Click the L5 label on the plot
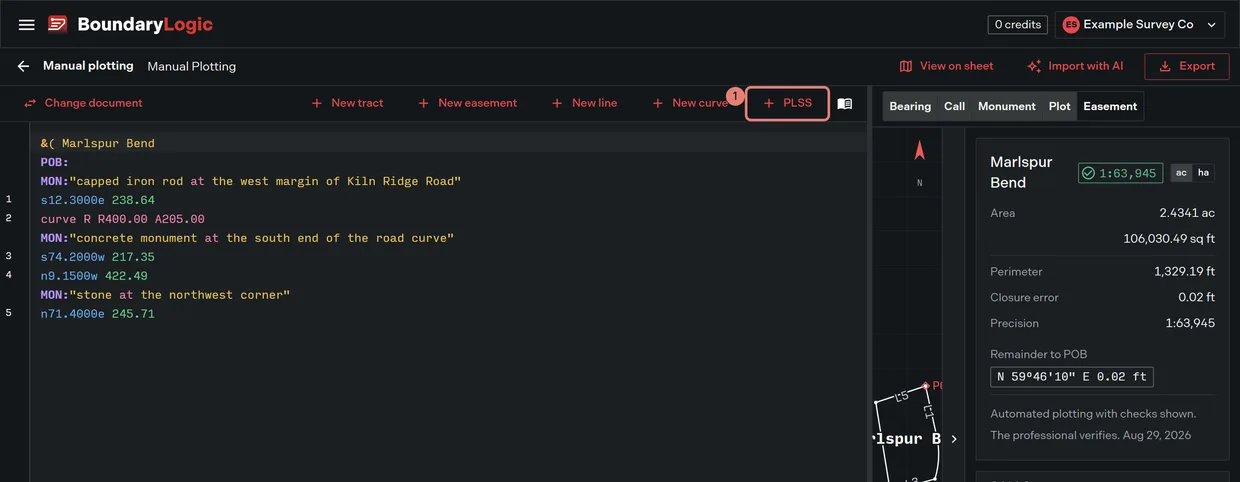The width and height of the screenshot is (1240, 482). coord(901,397)
